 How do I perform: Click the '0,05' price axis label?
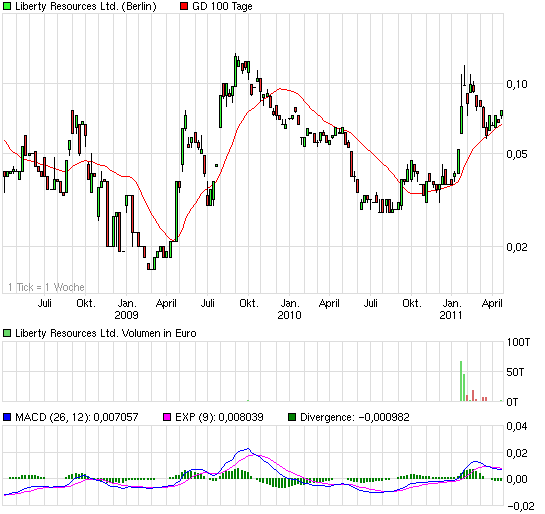point(517,154)
